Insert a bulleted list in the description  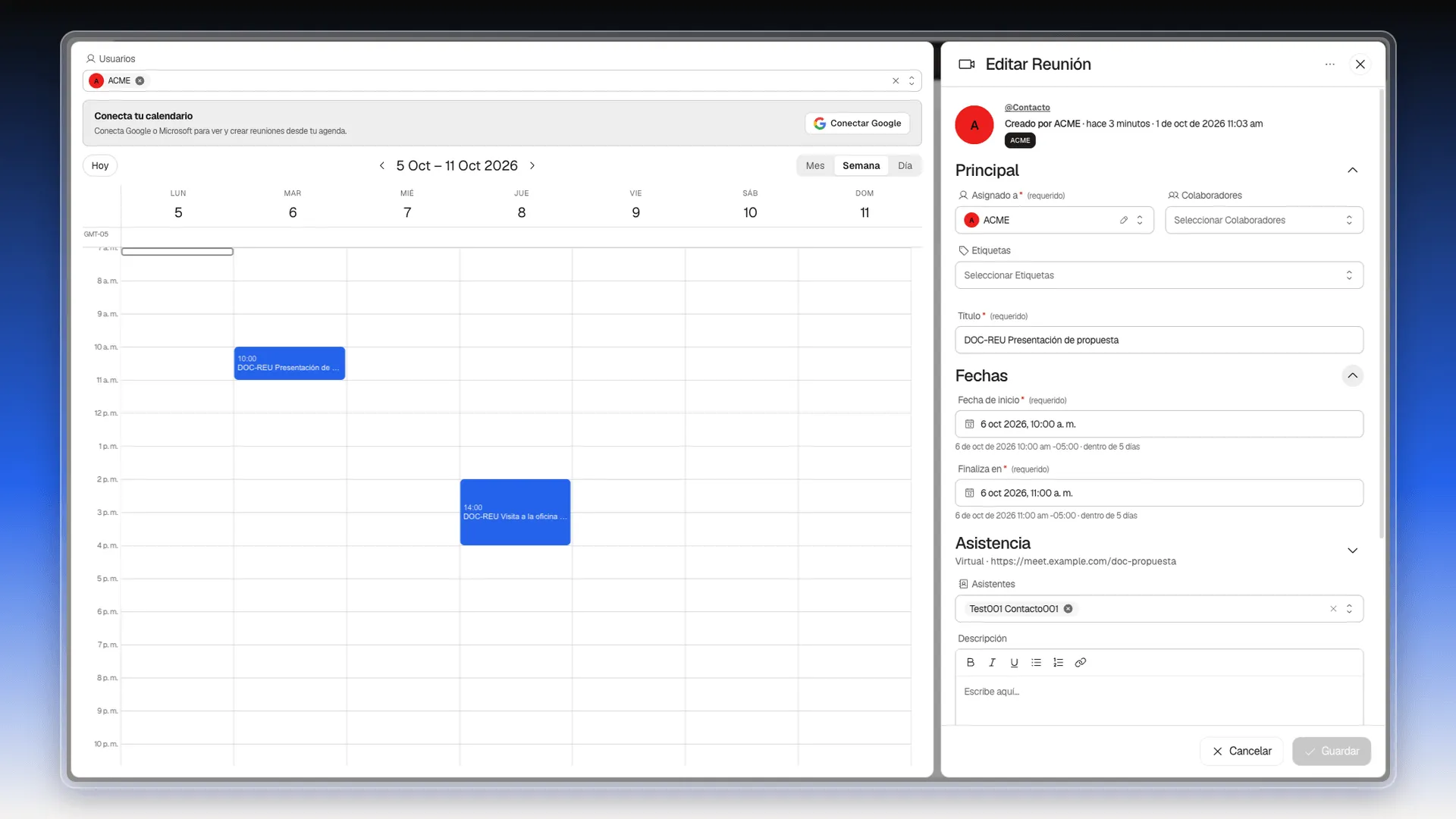click(1036, 662)
